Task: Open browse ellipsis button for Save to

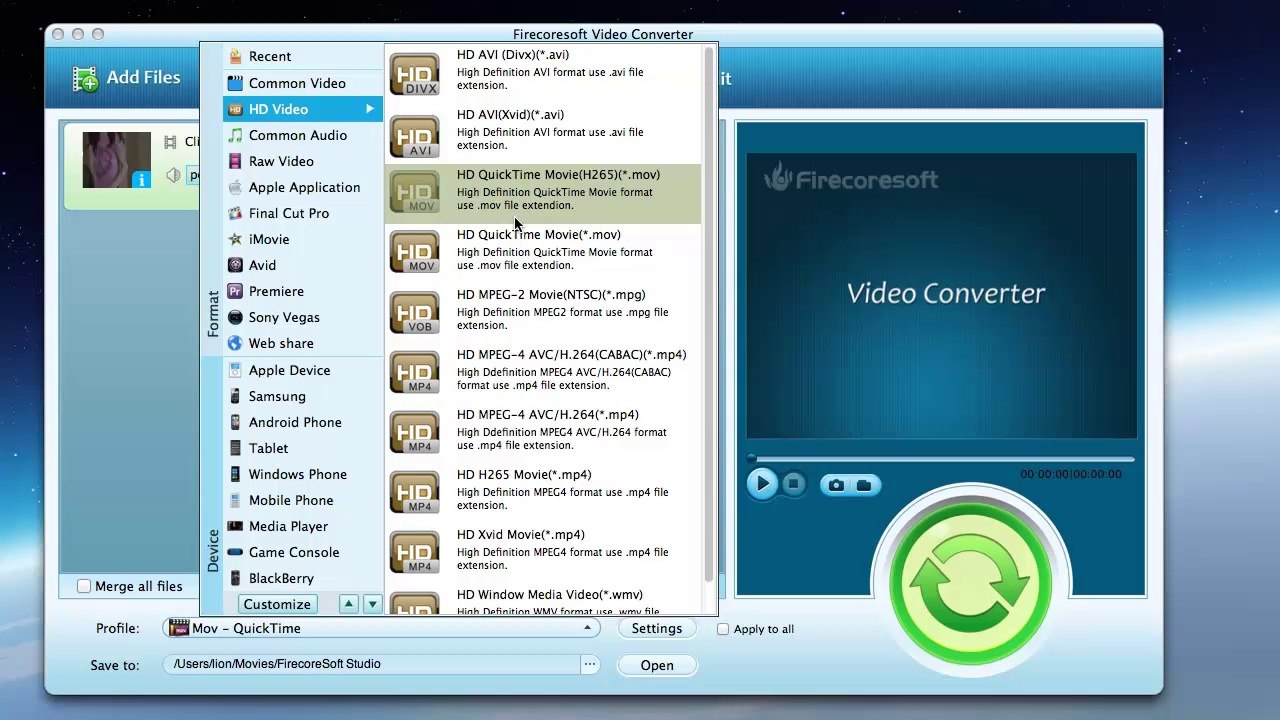Action: tap(590, 664)
